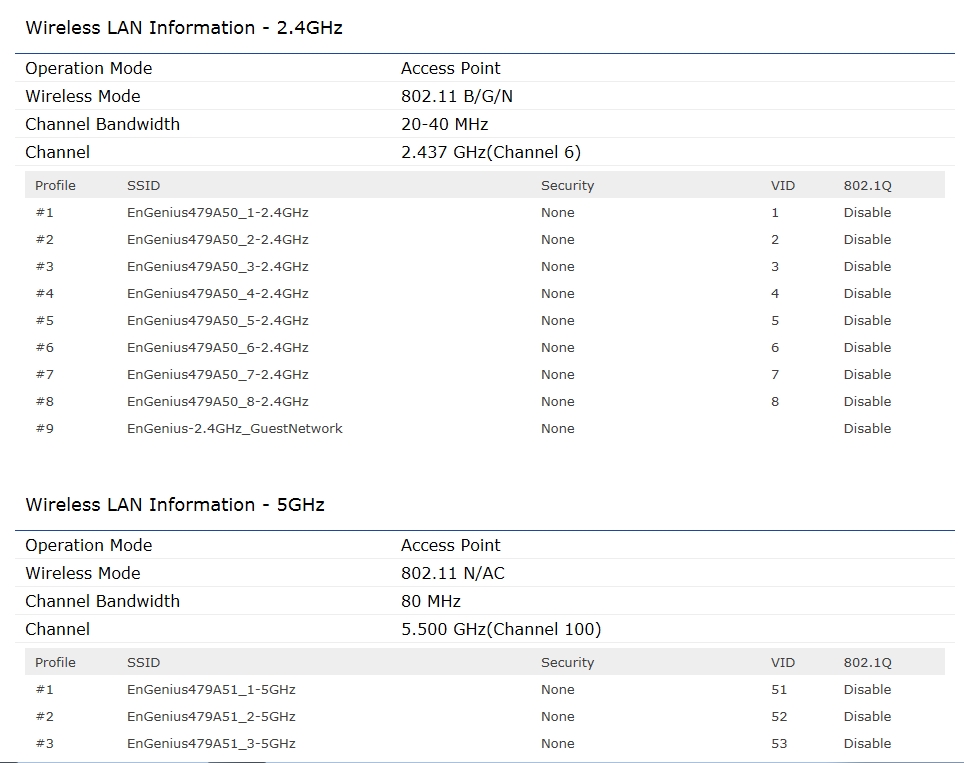Click the 5.500 GHz(Channel 100) value
Viewport: 964px width, 763px height.
pyautogui.click(x=500, y=630)
